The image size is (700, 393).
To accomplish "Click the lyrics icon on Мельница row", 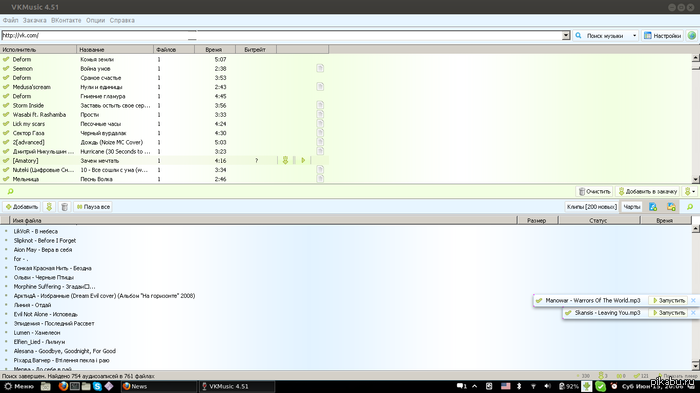I will pyautogui.click(x=320, y=179).
